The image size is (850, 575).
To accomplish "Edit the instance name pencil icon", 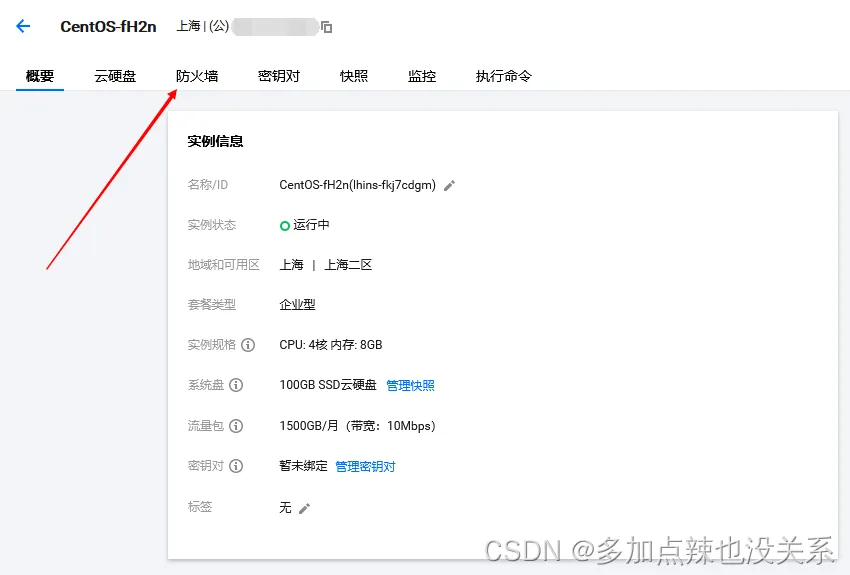I will [x=449, y=186].
